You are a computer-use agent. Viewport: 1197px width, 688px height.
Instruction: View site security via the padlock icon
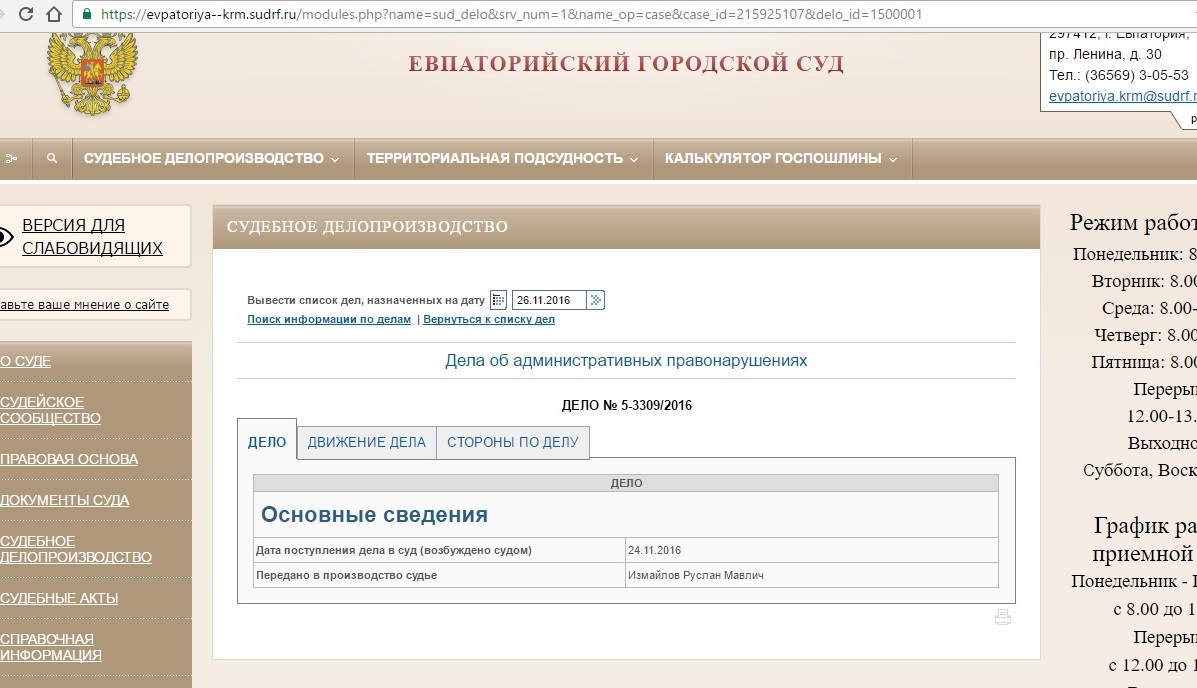coord(86,14)
